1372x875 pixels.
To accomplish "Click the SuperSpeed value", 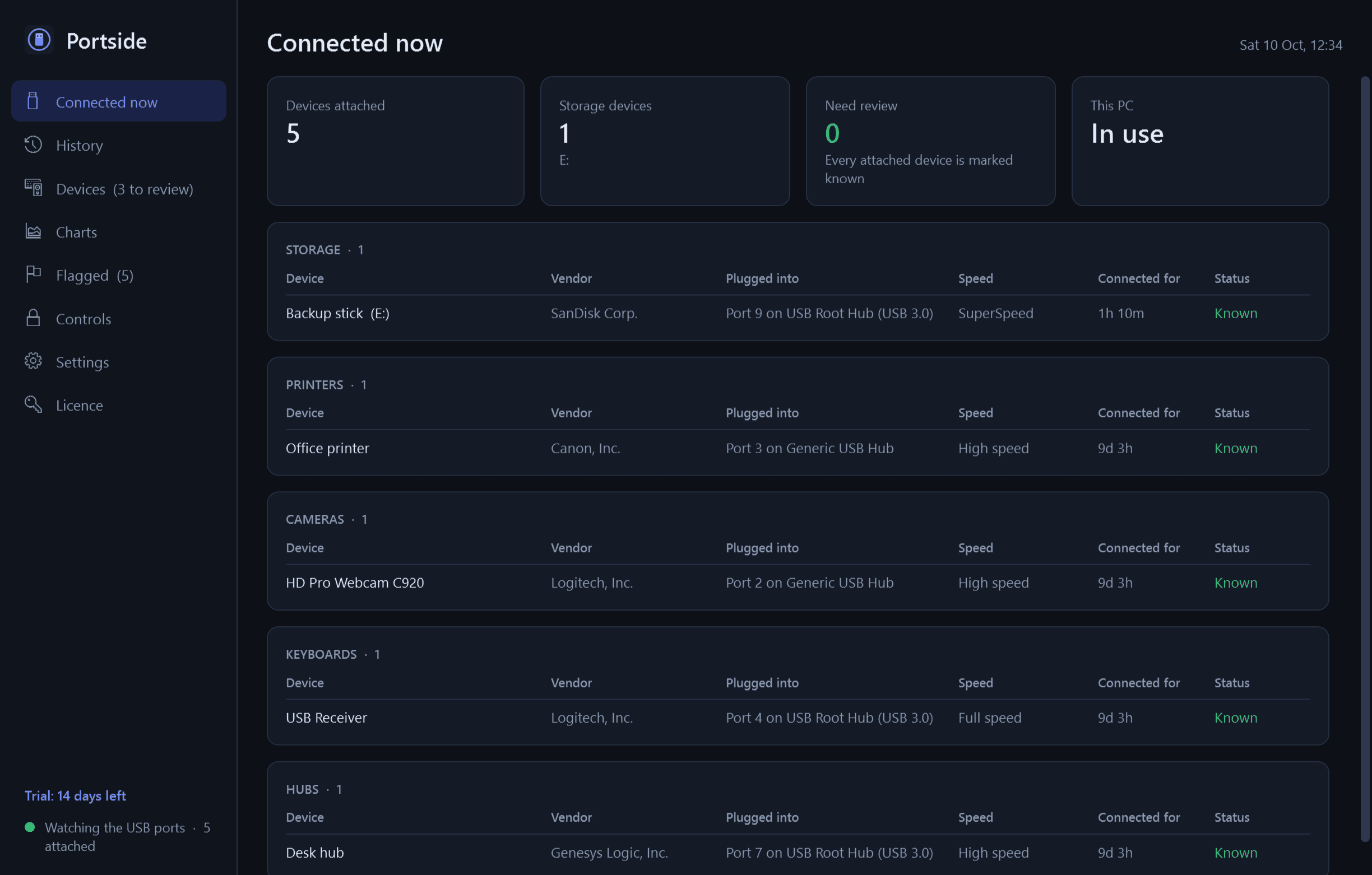I will (x=996, y=313).
